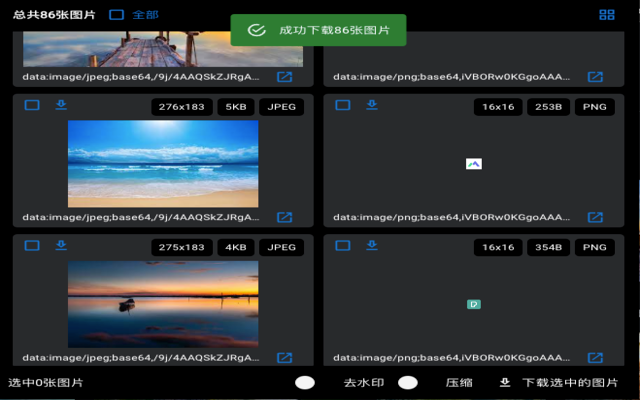Open pier image in new tab icon
640x400 pixels.
click(x=284, y=77)
